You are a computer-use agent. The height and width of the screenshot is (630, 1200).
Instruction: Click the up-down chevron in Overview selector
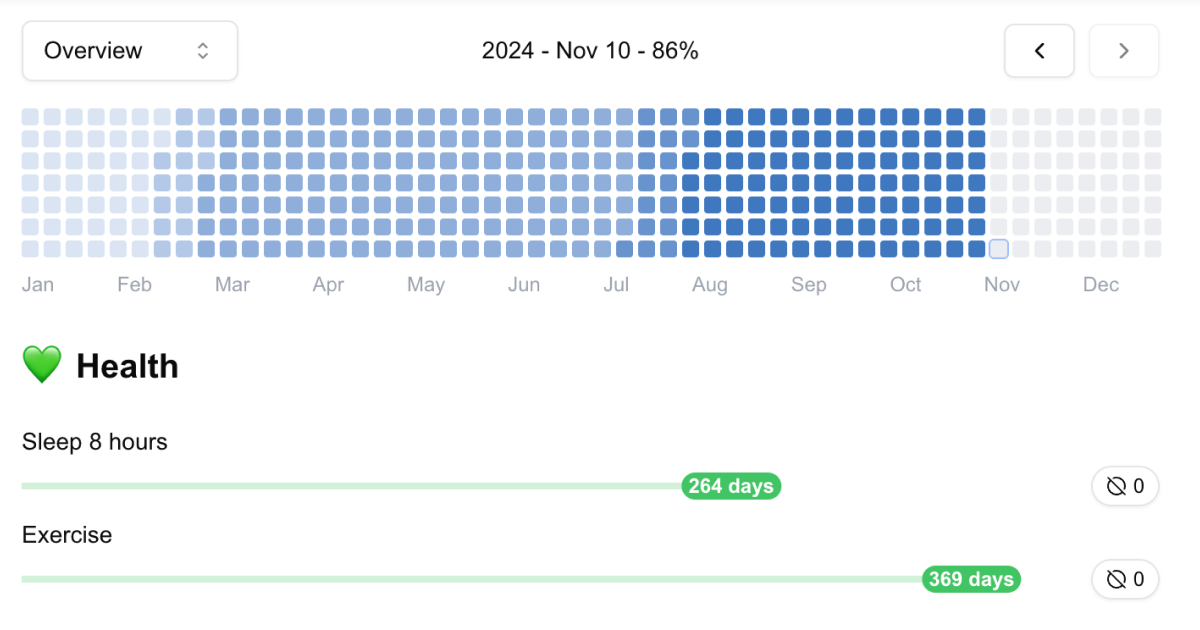(203, 51)
